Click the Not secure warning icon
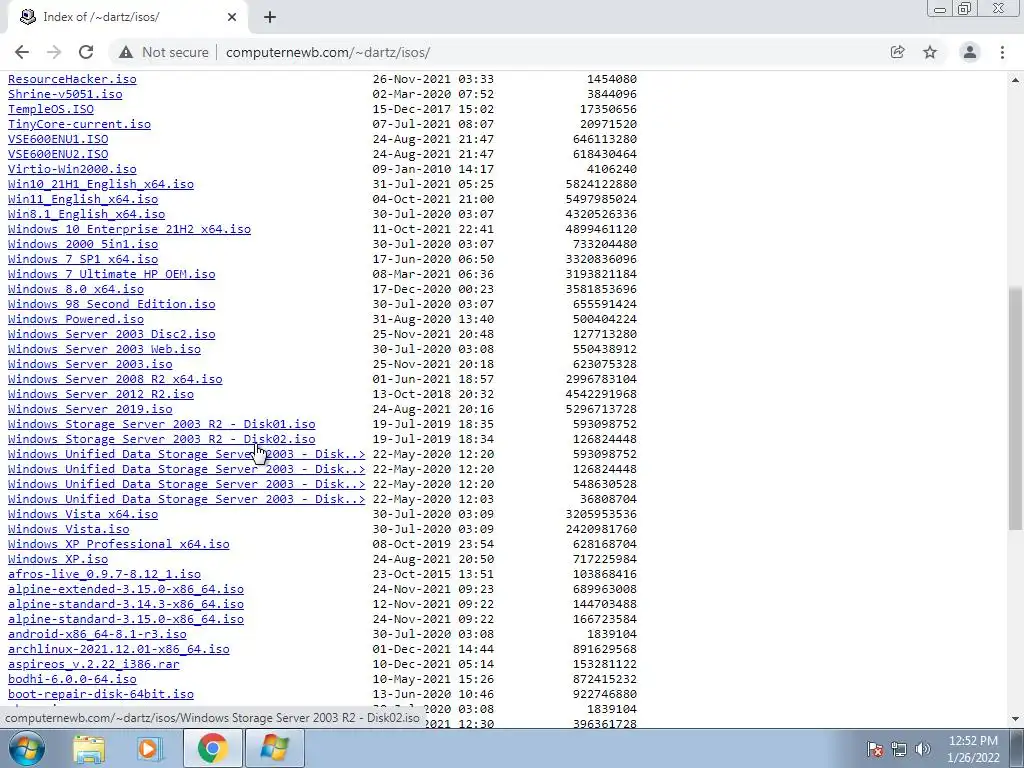 pos(126,52)
